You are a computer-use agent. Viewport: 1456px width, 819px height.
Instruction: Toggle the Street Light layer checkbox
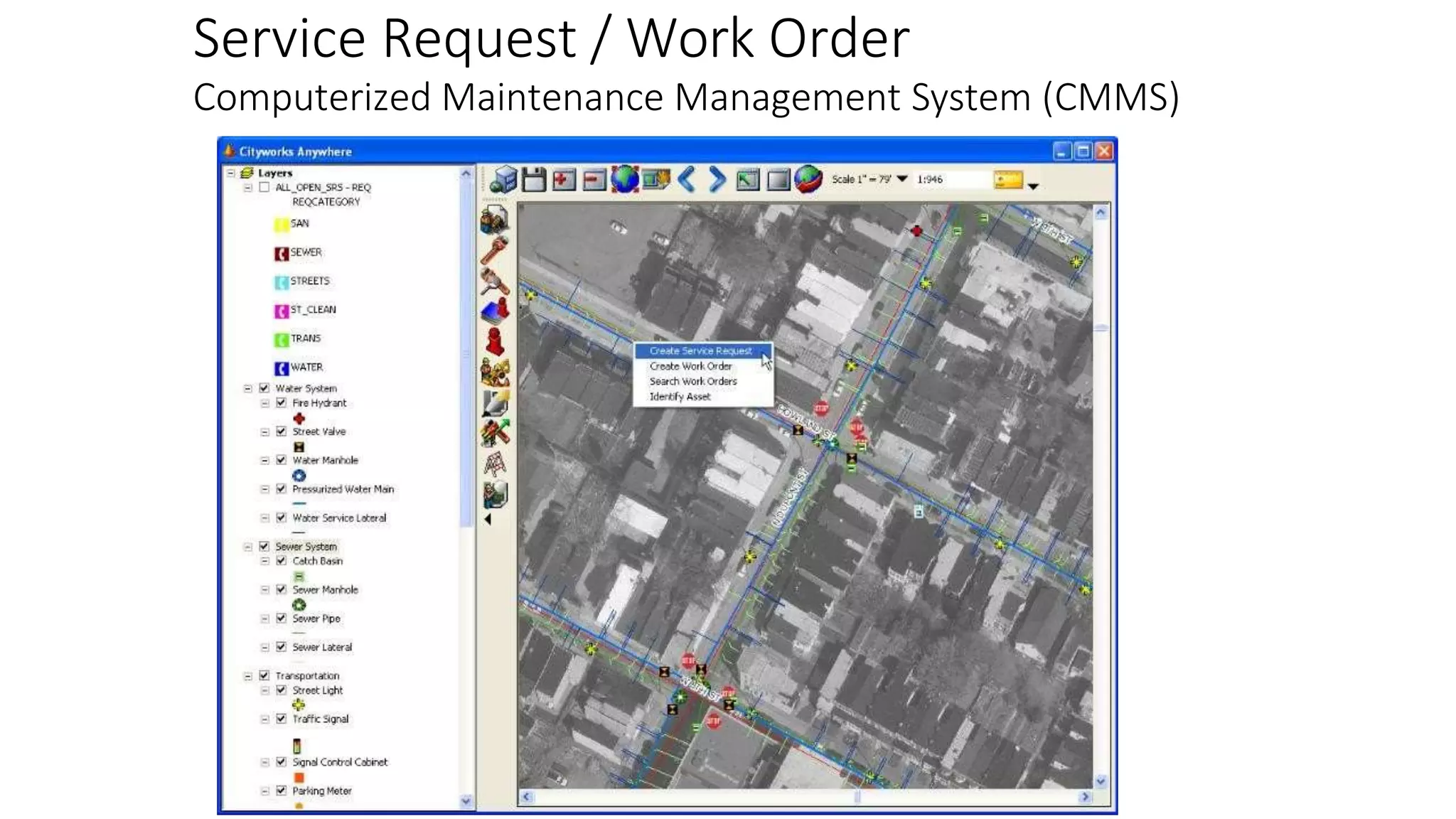tap(282, 690)
